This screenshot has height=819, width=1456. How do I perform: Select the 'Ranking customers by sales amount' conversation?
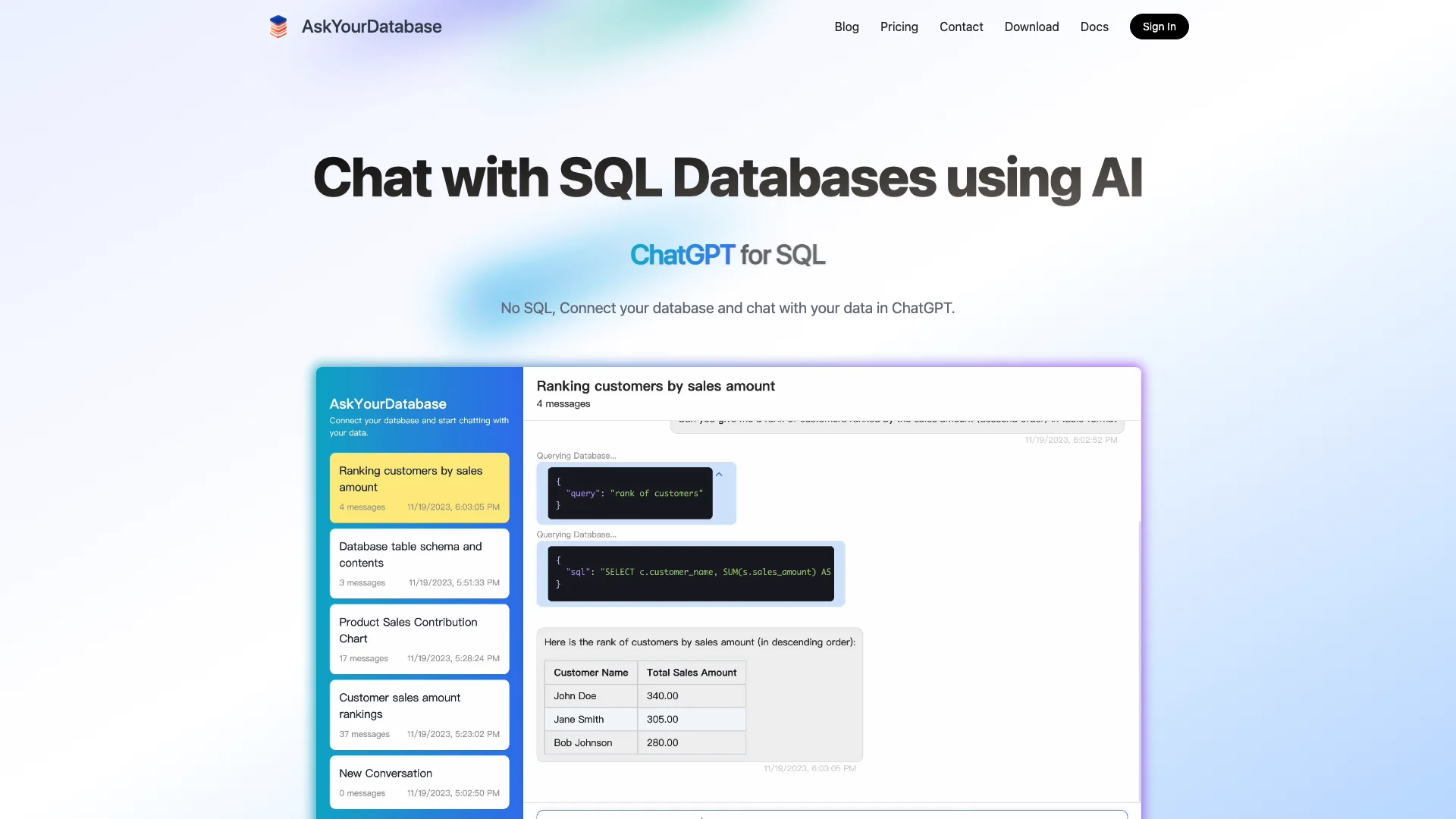(x=419, y=488)
